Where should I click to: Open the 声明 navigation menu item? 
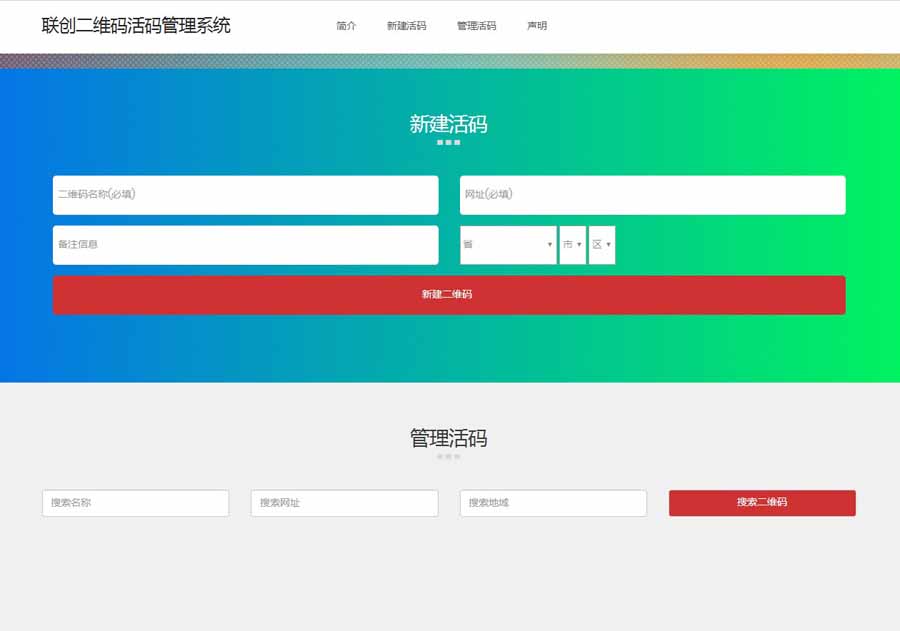coord(537,26)
